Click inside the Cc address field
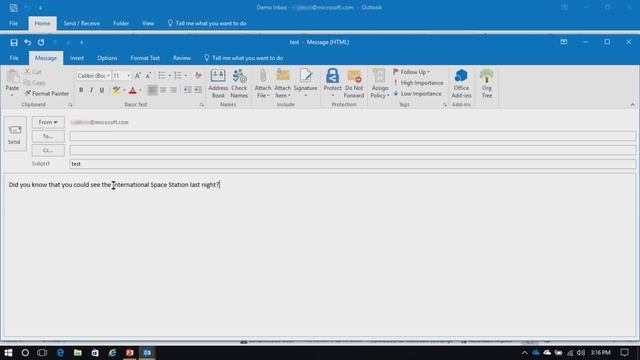This screenshot has height=360, width=640. click(x=353, y=150)
